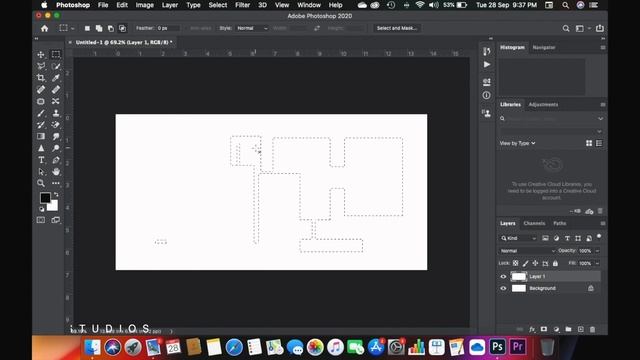The height and width of the screenshot is (360, 640).
Task: Switch Libraries to list view
Action: pos(599,143)
